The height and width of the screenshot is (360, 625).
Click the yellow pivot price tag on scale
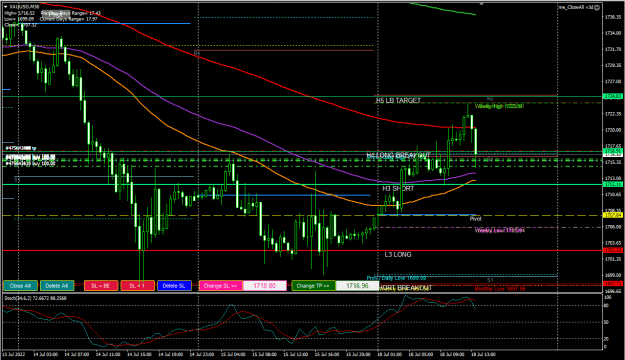[x=613, y=215]
